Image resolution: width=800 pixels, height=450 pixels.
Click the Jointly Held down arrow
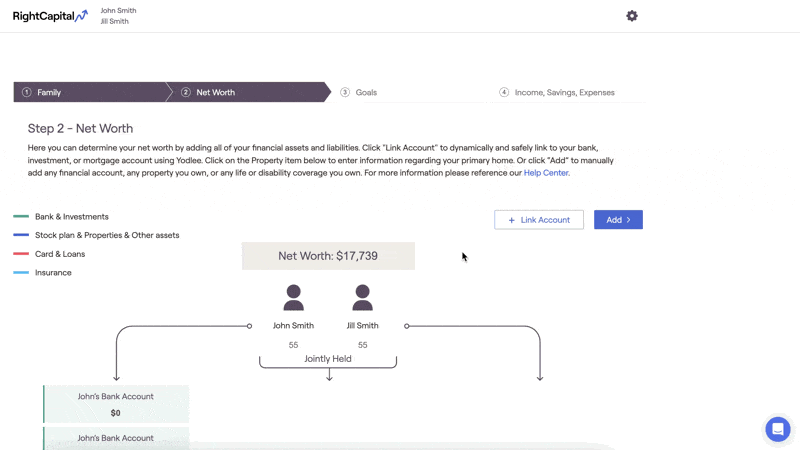click(329, 374)
